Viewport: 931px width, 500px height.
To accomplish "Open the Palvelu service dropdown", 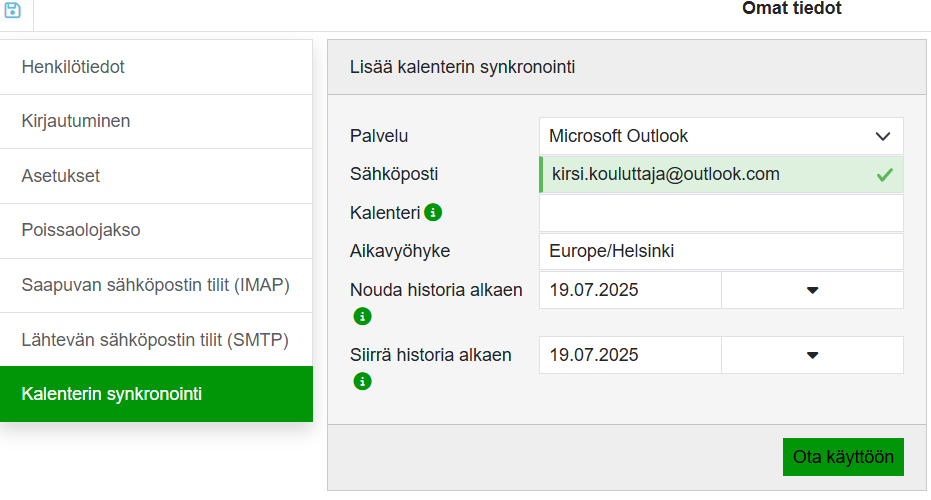I will click(720, 136).
